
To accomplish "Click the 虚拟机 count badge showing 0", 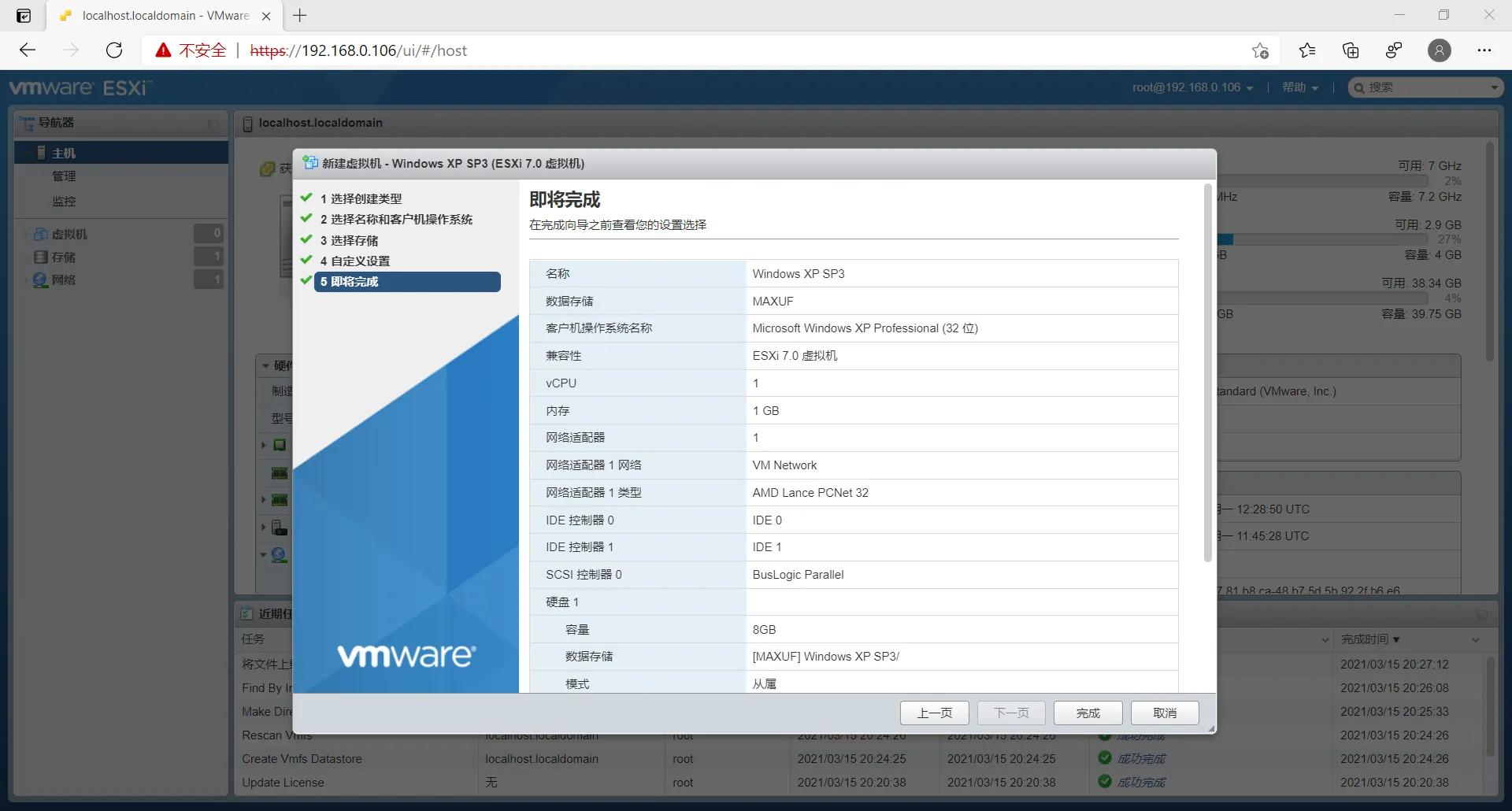I will click(x=209, y=233).
